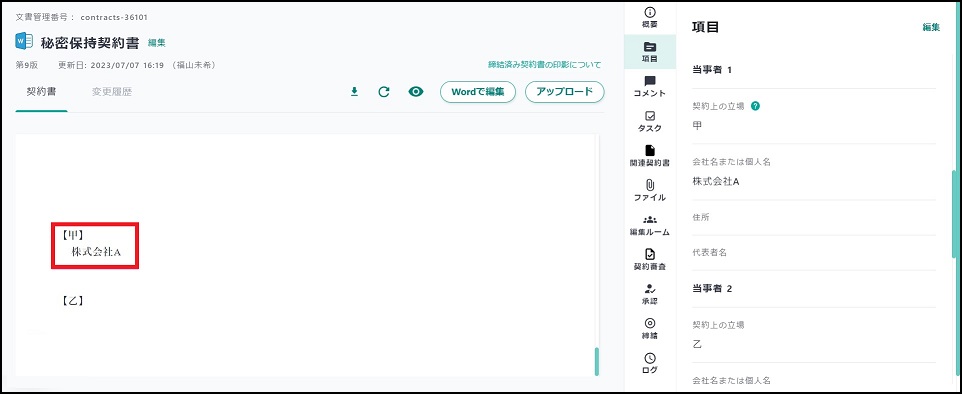962x394 pixels.
Task: Click the refresh icon in the toolbar
Action: tap(384, 92)
